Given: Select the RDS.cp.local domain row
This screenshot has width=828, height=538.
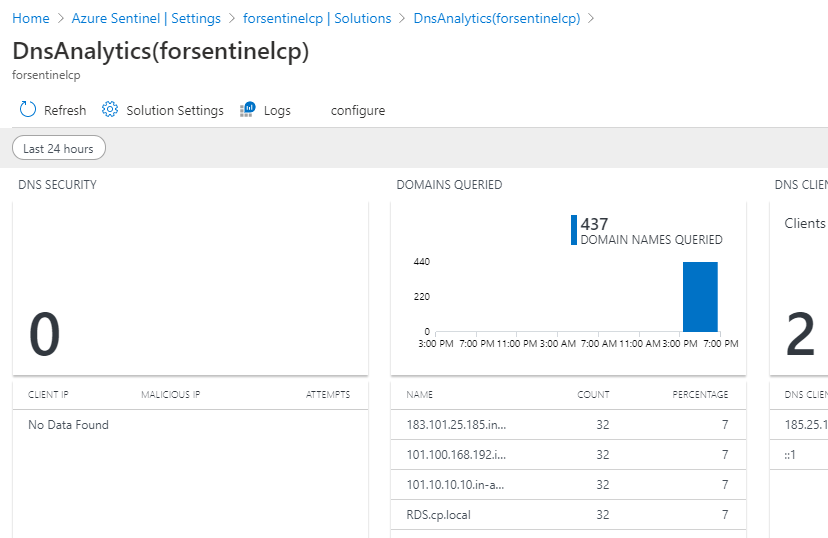Looking at the screenshot, I should [x=568, y=515].
